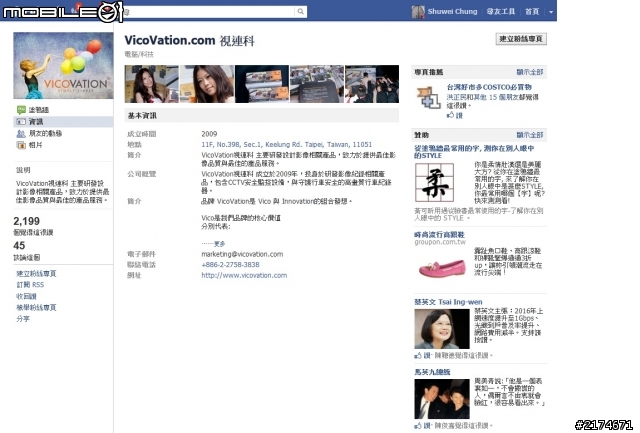
Task: Click the Tsai Ing-wen ad photo
Action: [442, 329]
